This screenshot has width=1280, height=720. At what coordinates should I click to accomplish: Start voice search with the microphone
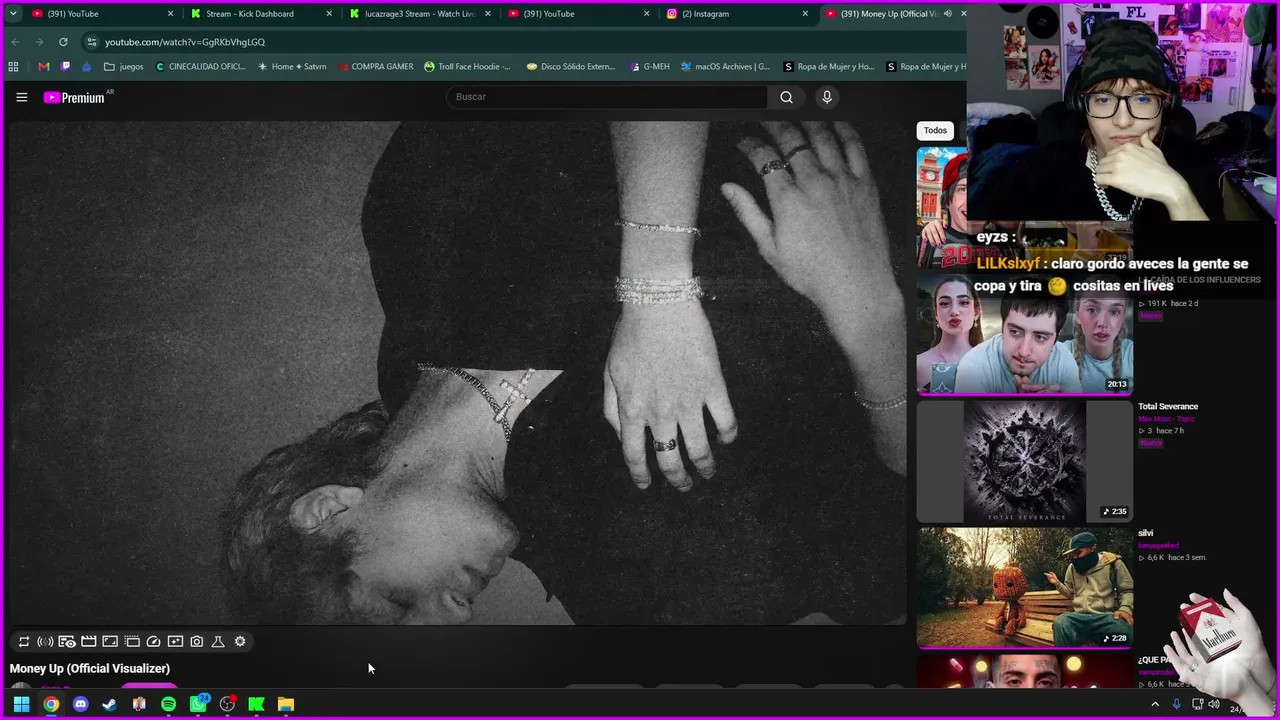826,97
